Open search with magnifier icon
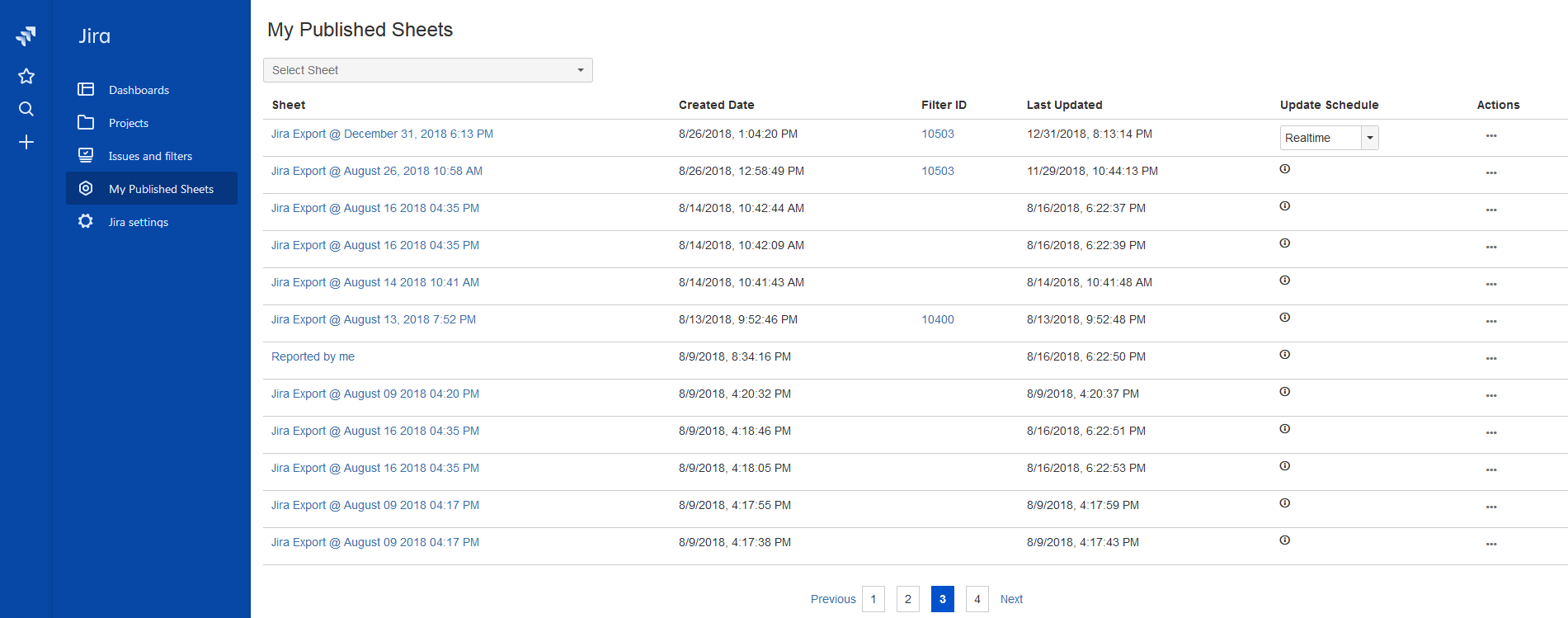The width and height of the screenshot is (1568, 618). click(26, 109)
